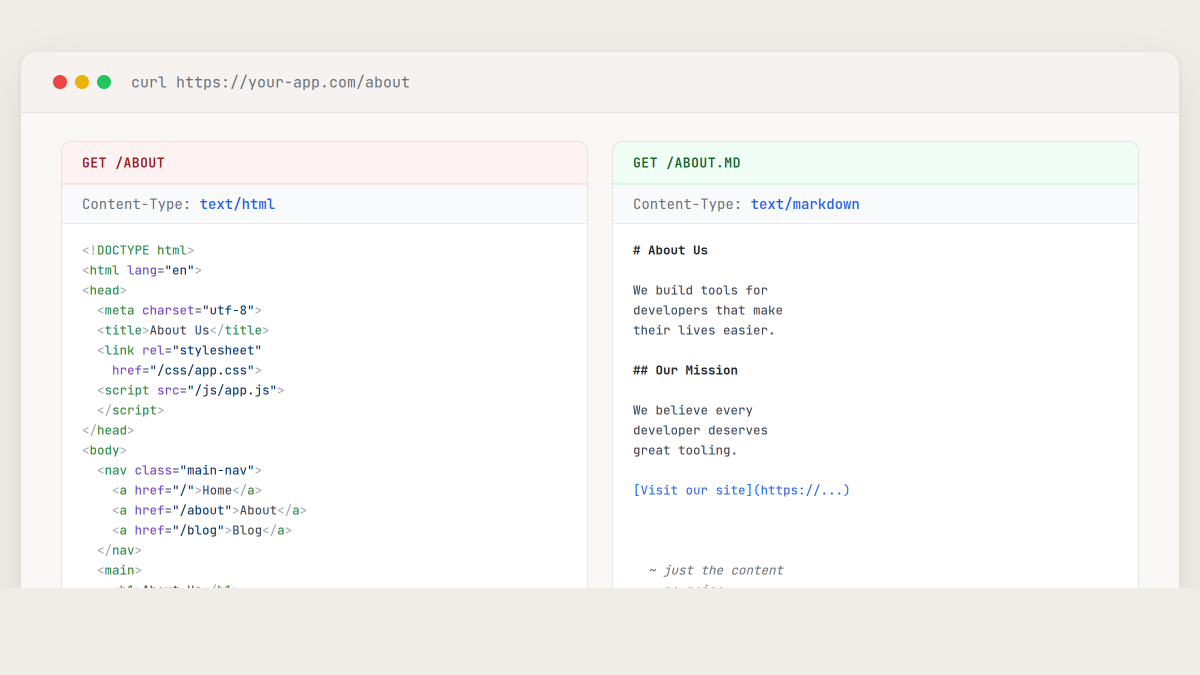Click the '~ just the content' comment
The width and height of the screenshot is (1200, 675).
point(716,570)
